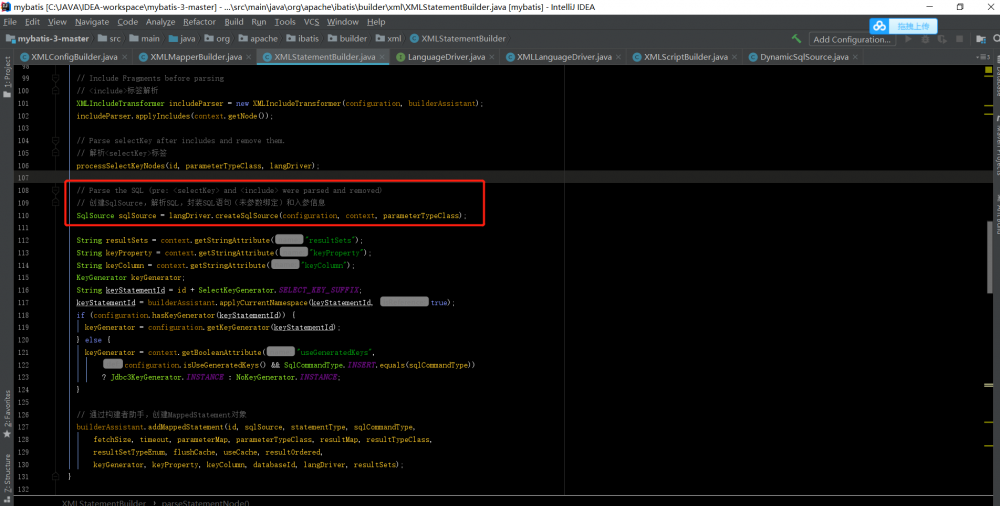Open the Analyze menu
The height and width of the screenshot is (506, 1000).
pos(160,22)
